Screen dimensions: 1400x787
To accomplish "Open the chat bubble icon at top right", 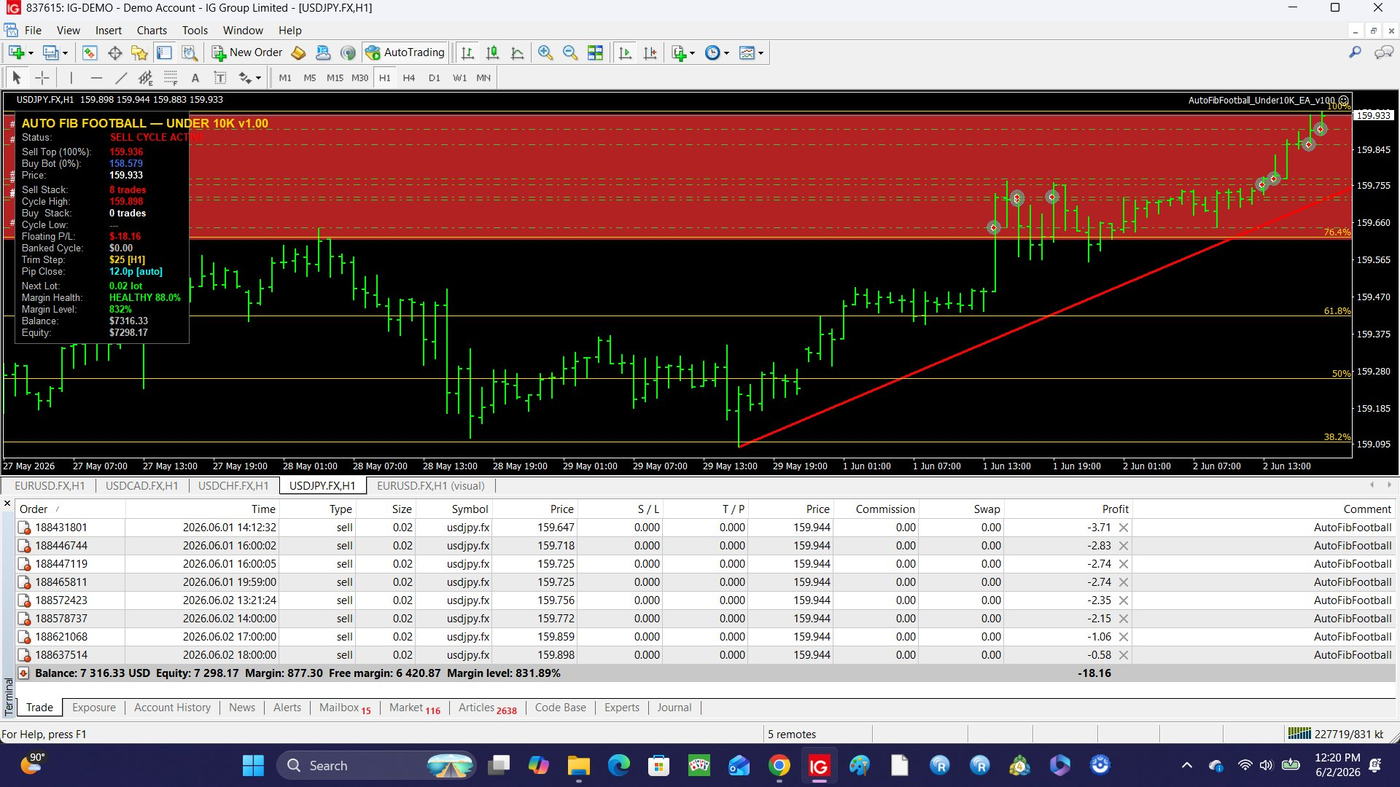I will pyautogui.click(x=1383, y=52).
